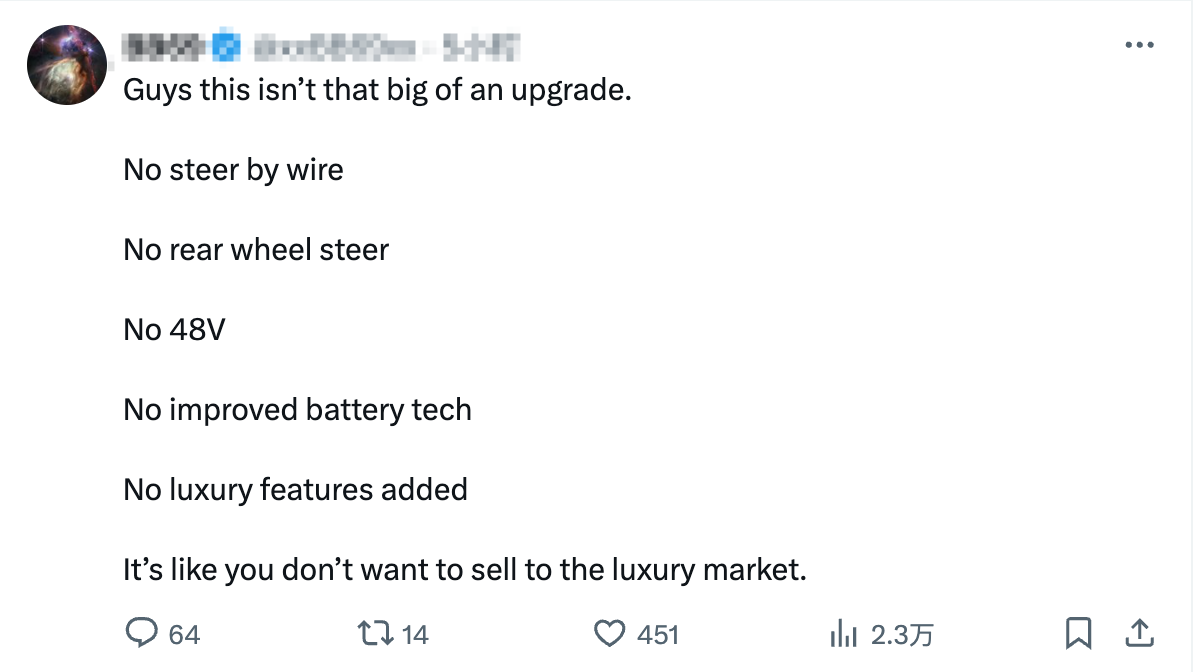Bookmark this tweet
1196x672 pixels.
tap(1080, 633)
